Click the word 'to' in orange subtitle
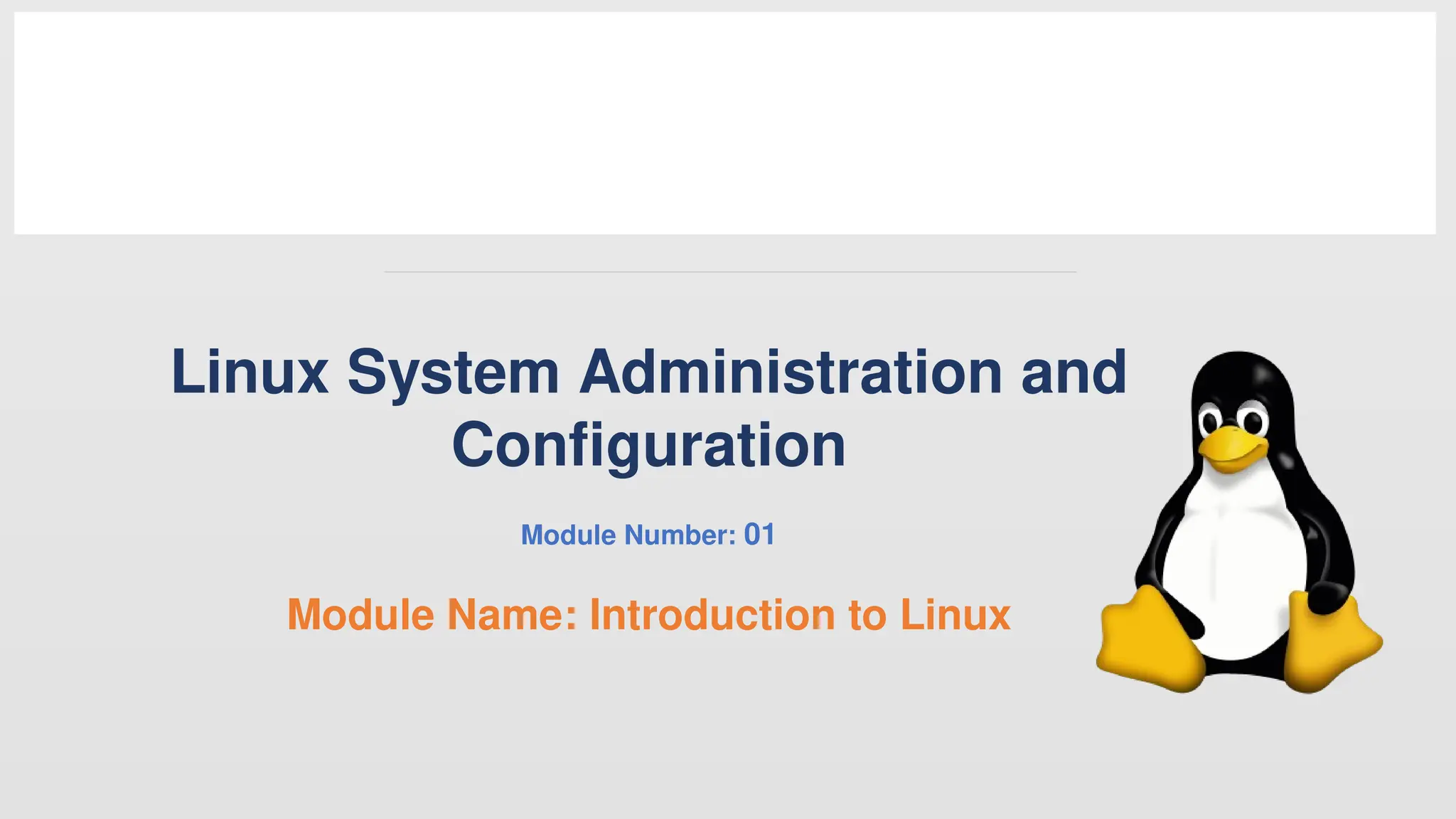 [867, 615]
